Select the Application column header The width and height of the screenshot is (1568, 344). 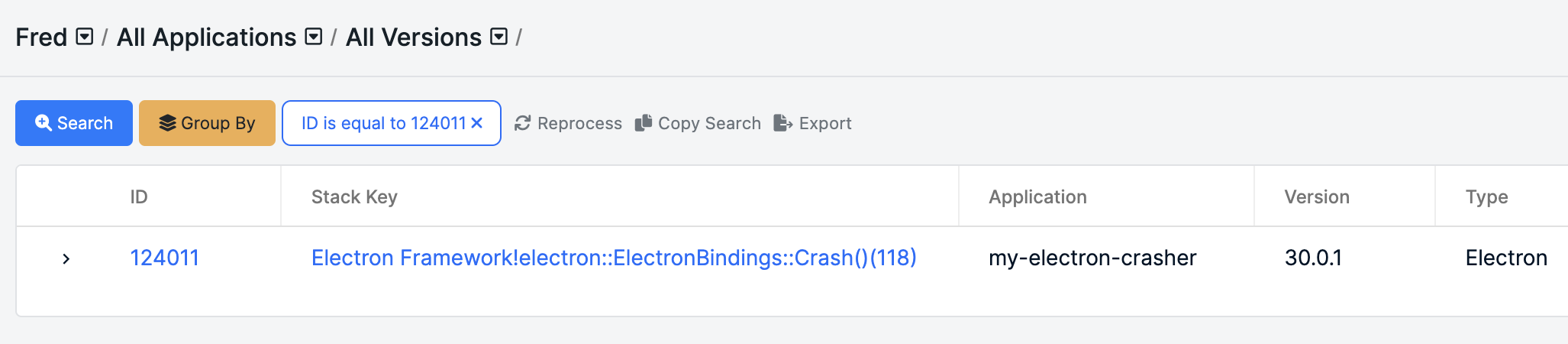1037,196
